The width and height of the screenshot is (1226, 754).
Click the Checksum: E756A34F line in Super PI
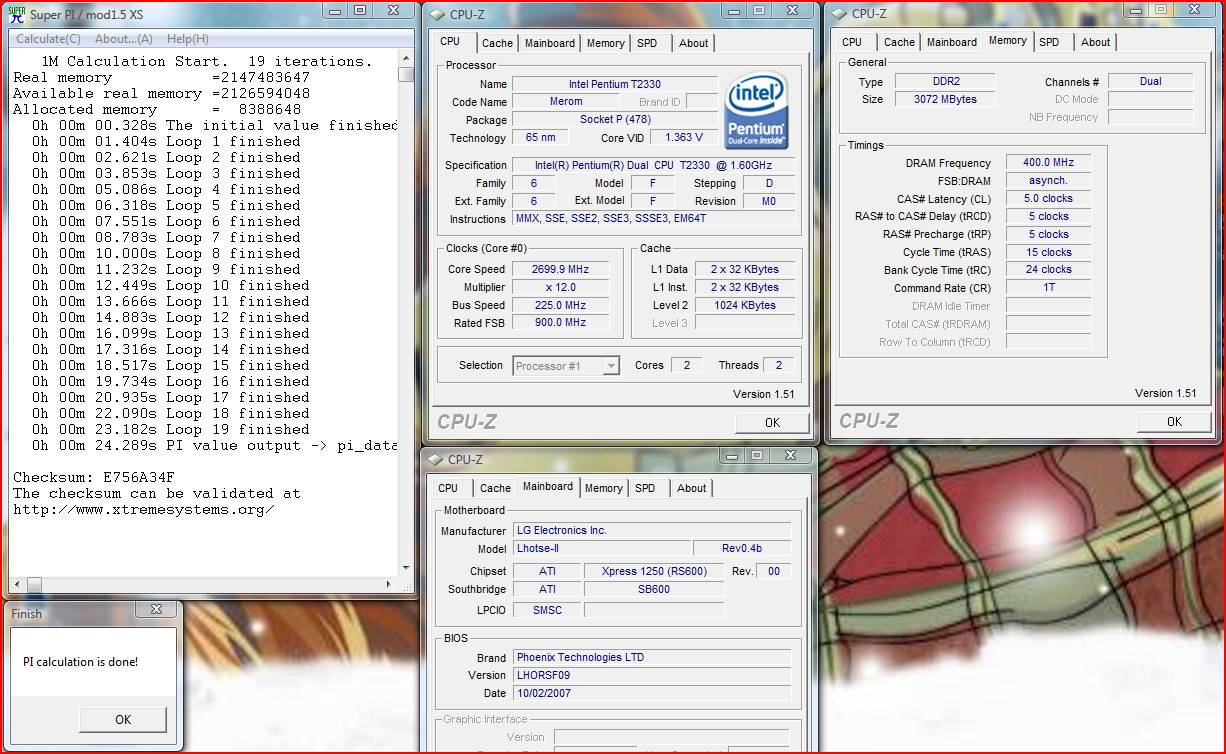(x=94, y=477)
